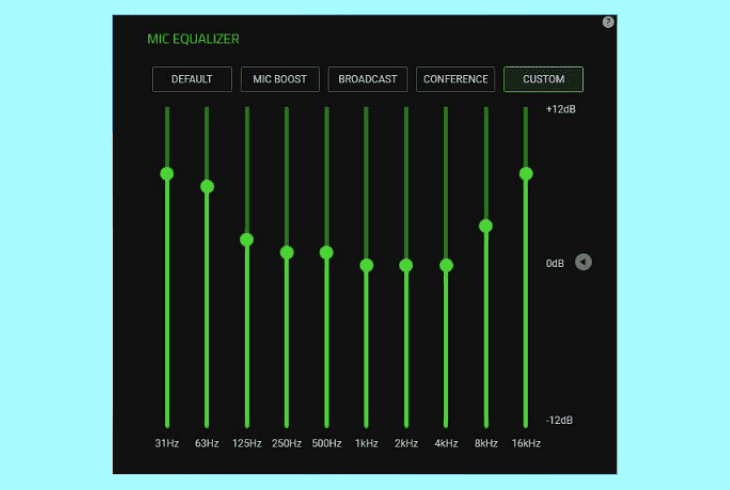Click the 250Hz band label
Viewport: 730px width, 490px height.
tap(287, 443)
